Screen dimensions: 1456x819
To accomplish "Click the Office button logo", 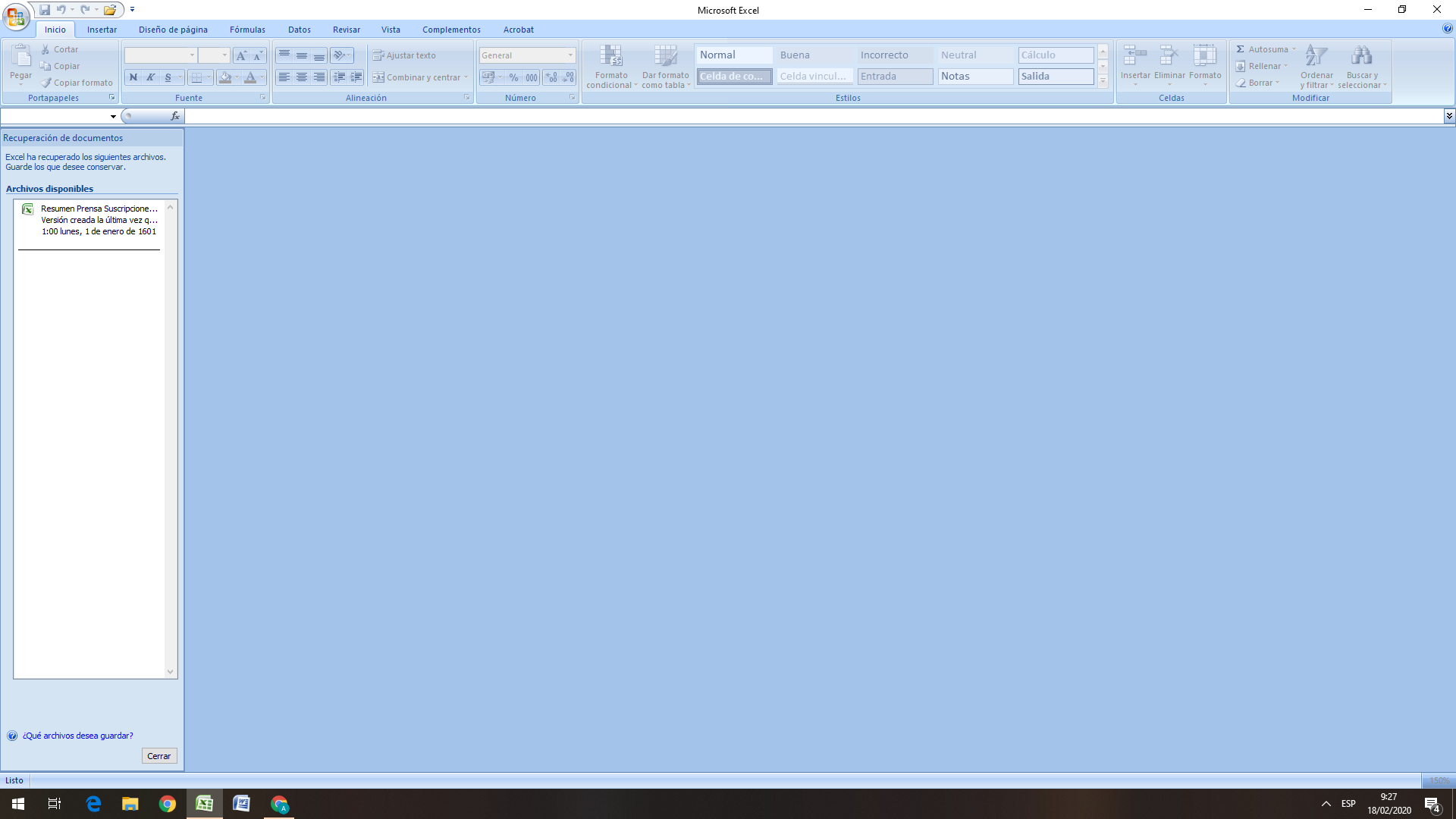I will [16, 16].
